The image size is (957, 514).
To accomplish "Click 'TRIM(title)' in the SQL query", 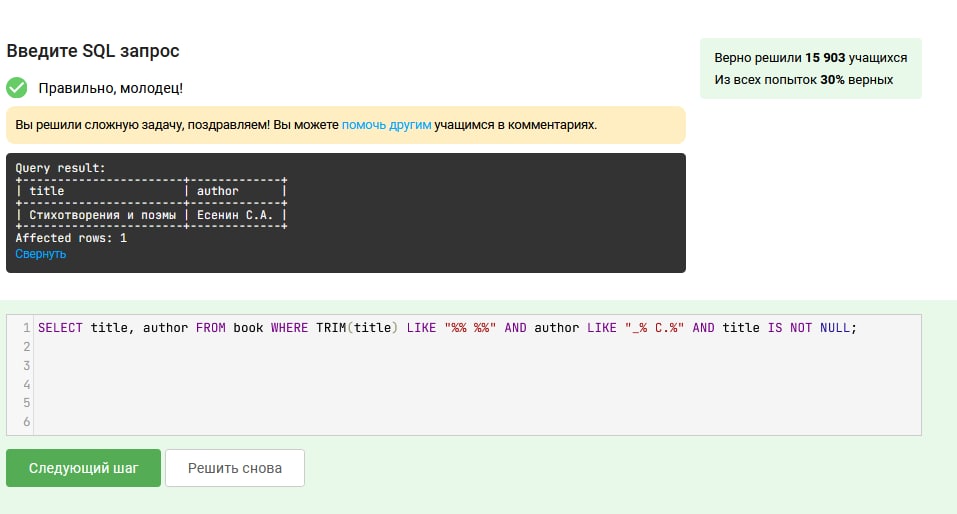I will (x=357, y=328).
